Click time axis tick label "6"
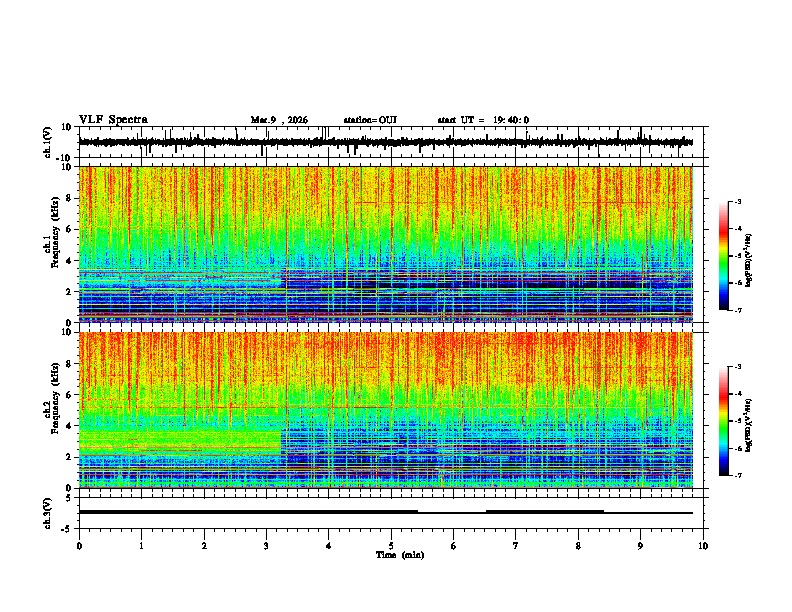This screenshot has height=612, width=792. [453, 546]
